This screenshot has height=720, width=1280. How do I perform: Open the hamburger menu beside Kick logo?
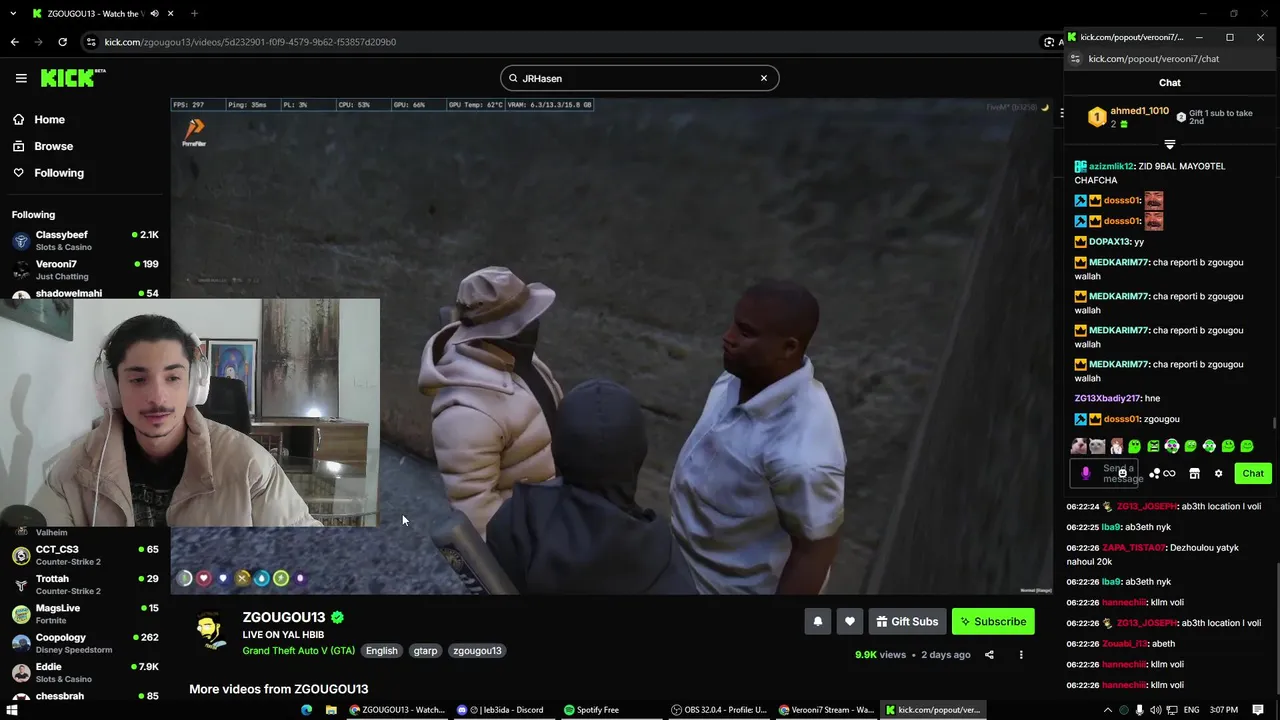(21, 78)
